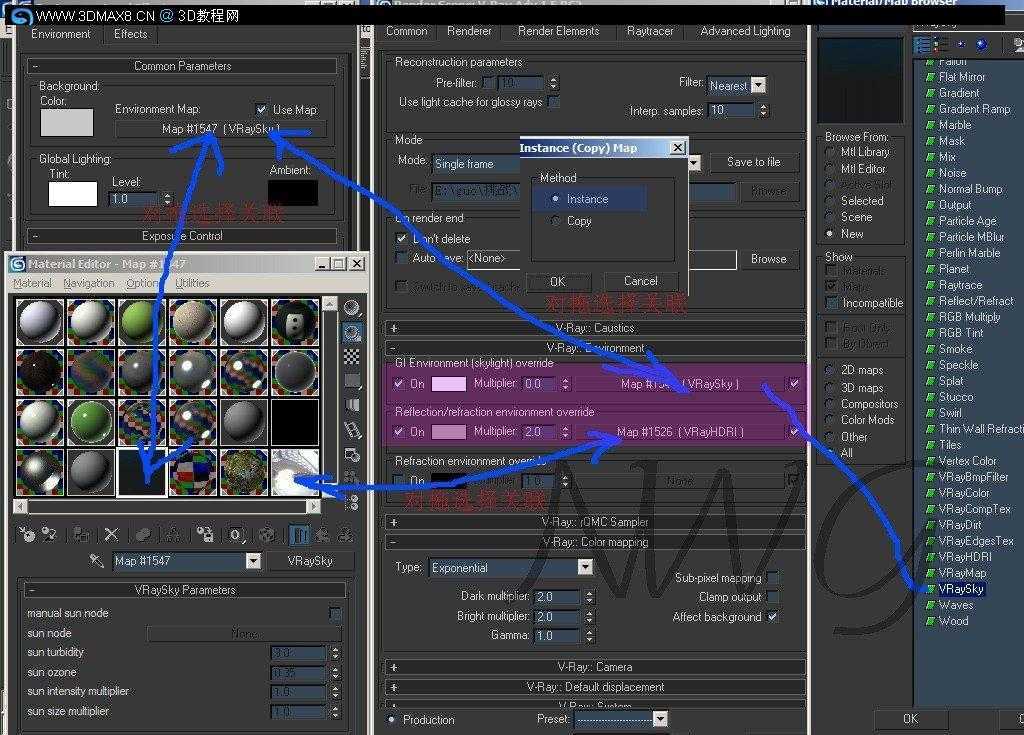Expand the V-Ray Caustics rollout
This screenshot has height=735, width=1024.
pos(594,328)
